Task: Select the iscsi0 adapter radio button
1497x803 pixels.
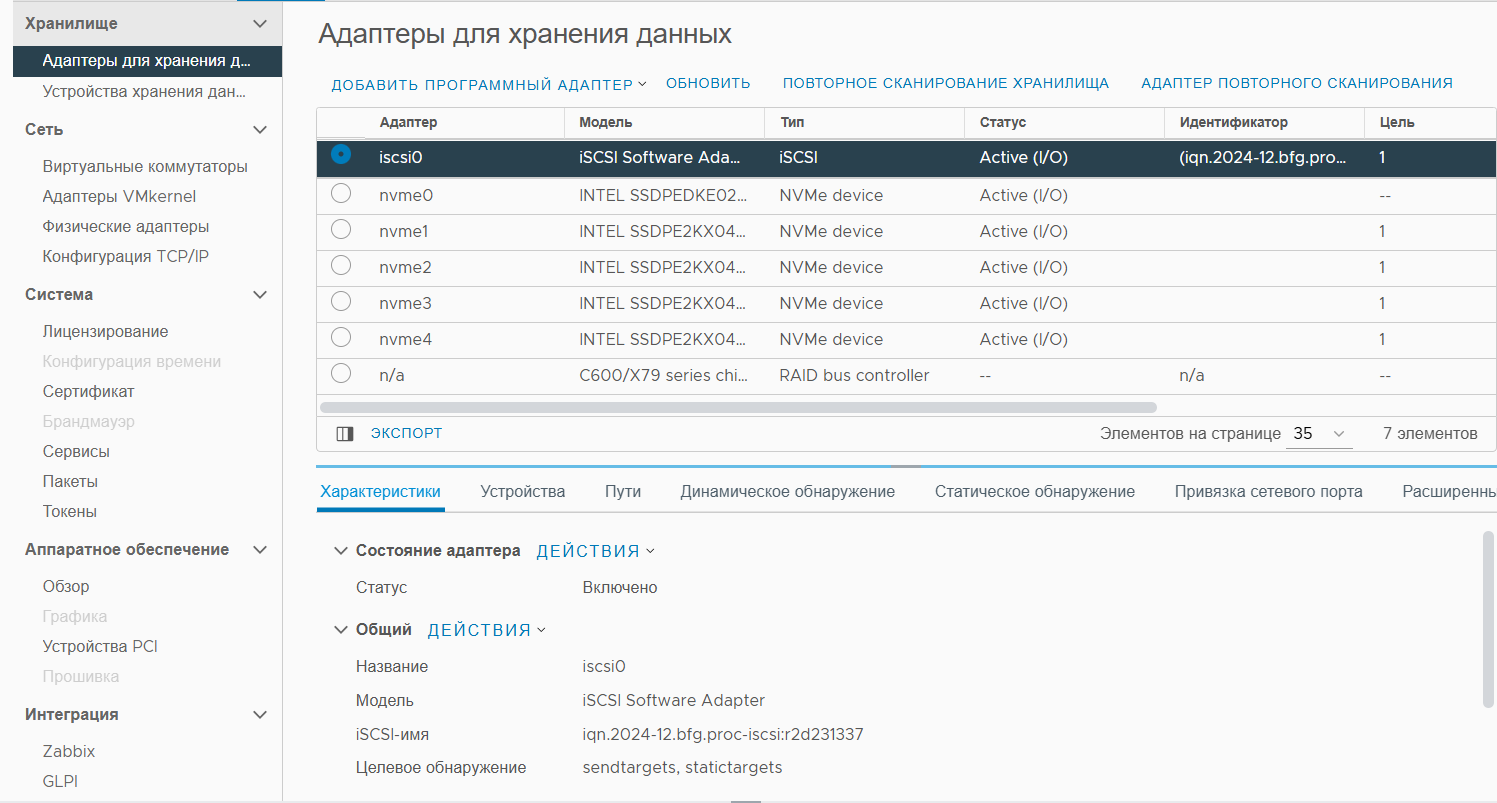Action: pos(341,156)
